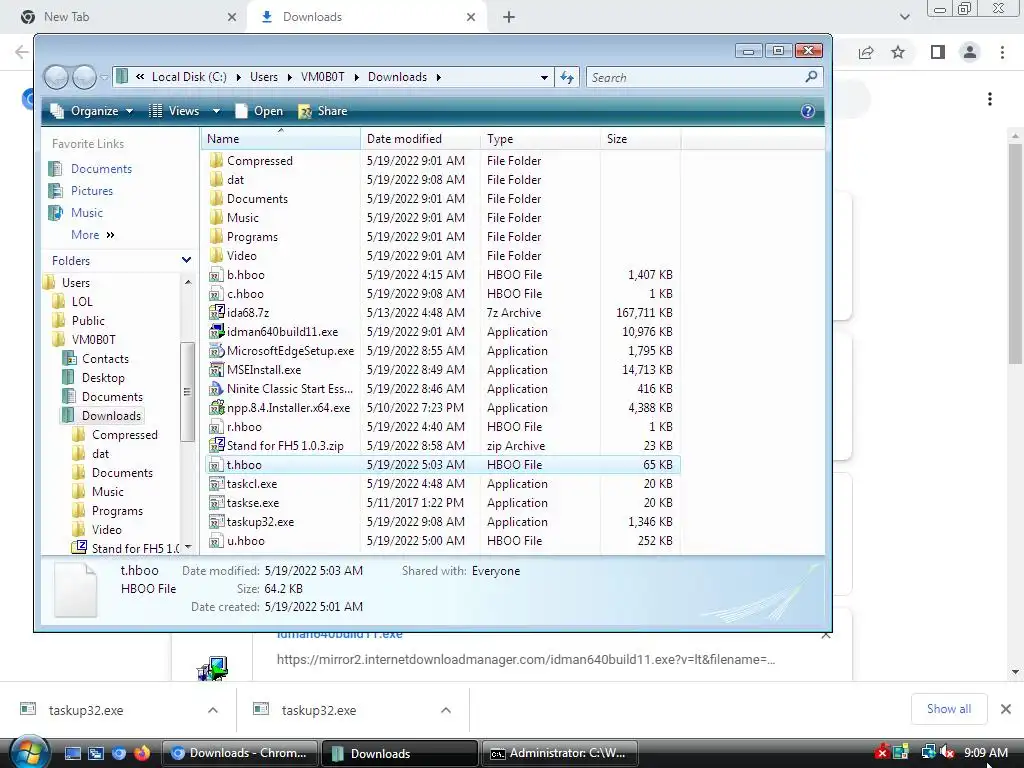The width and height of the screenshot is (1024, 768).
Task: Click the search magnifier icon
Action: click(811, 77)
